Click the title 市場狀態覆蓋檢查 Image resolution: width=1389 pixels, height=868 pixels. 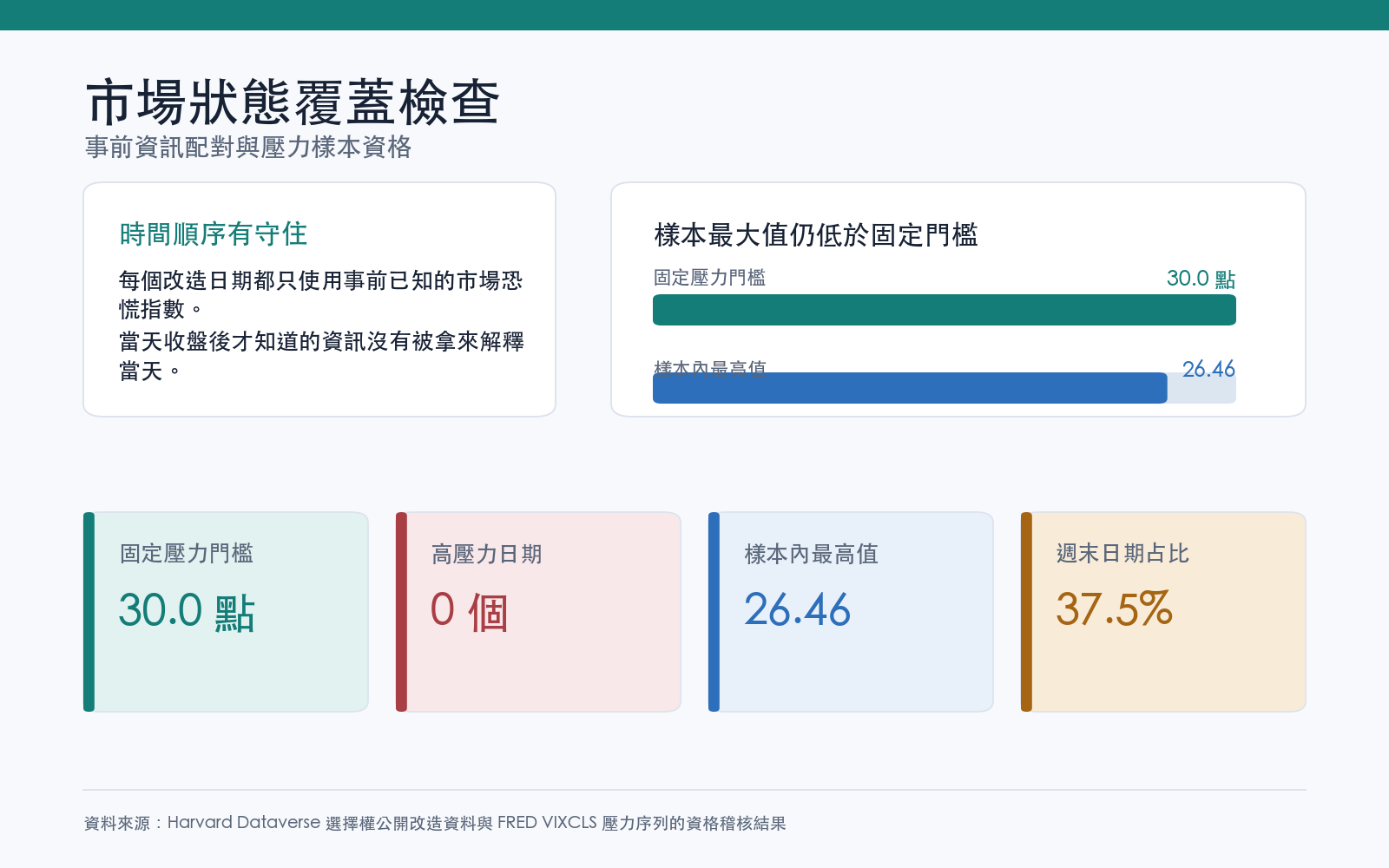[x=293, y=102]
